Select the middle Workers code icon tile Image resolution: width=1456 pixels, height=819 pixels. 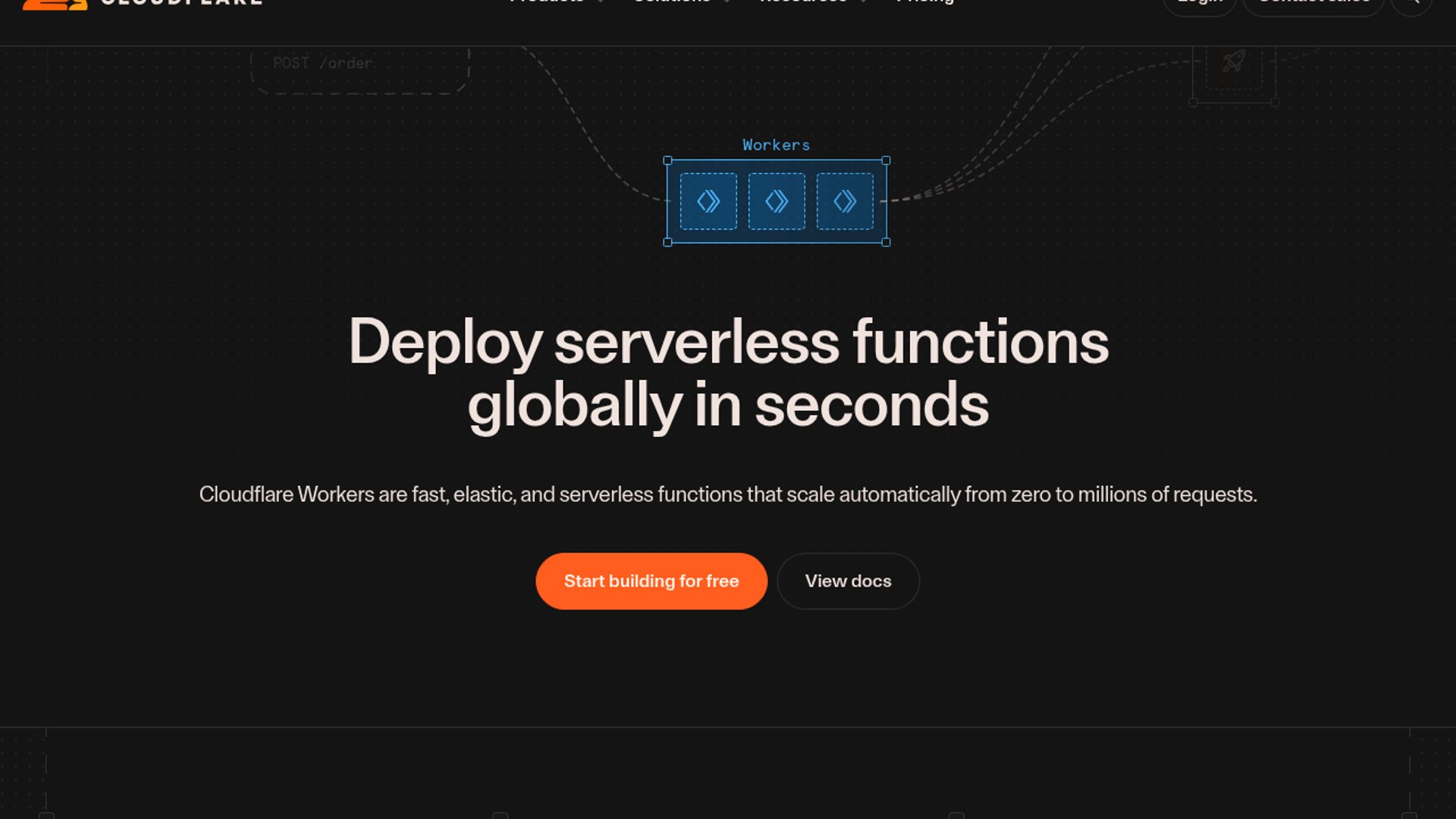tap(777, 201)
